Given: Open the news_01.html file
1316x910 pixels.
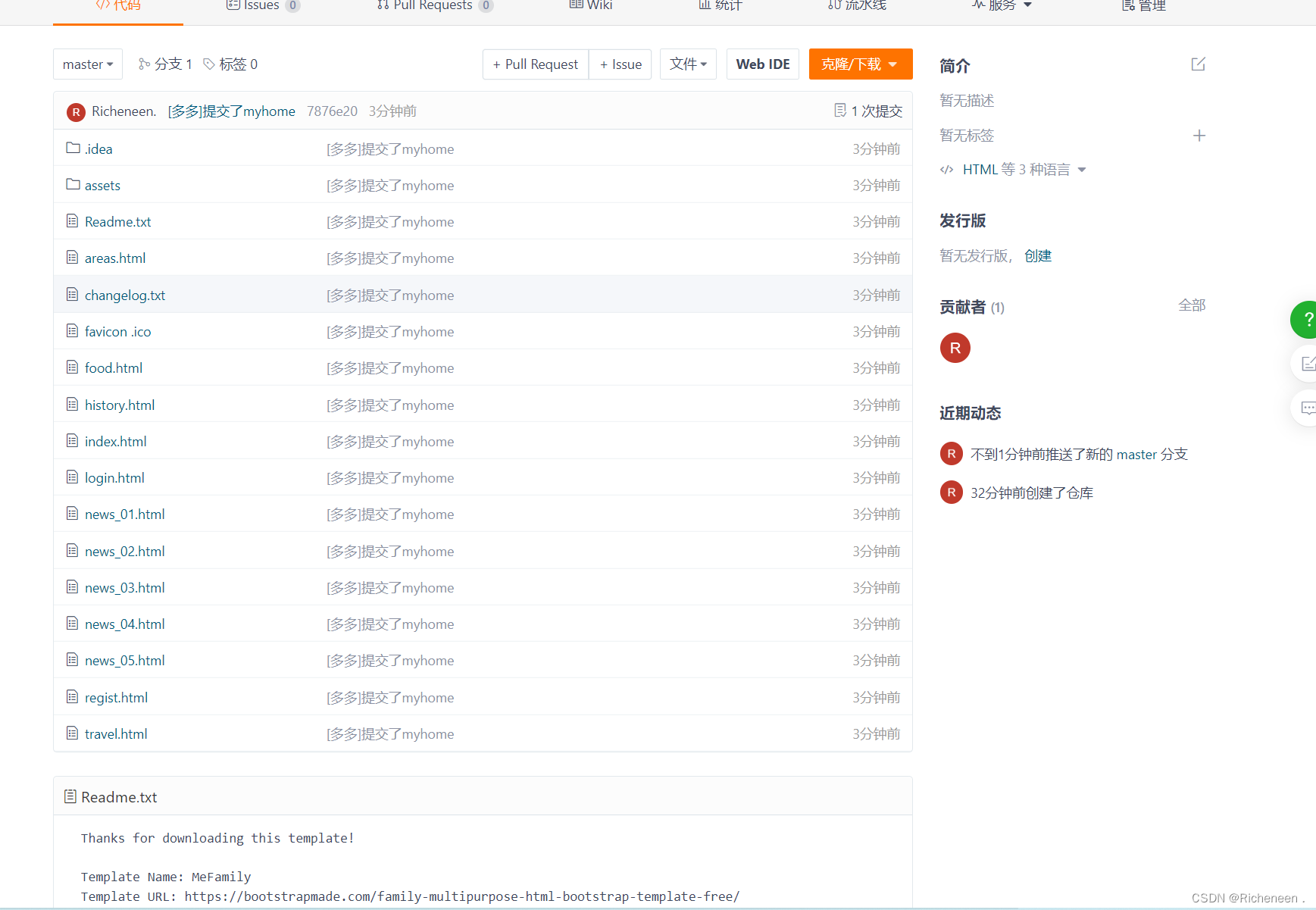Looking at the screenshot, I should click(x=125, y=514).
